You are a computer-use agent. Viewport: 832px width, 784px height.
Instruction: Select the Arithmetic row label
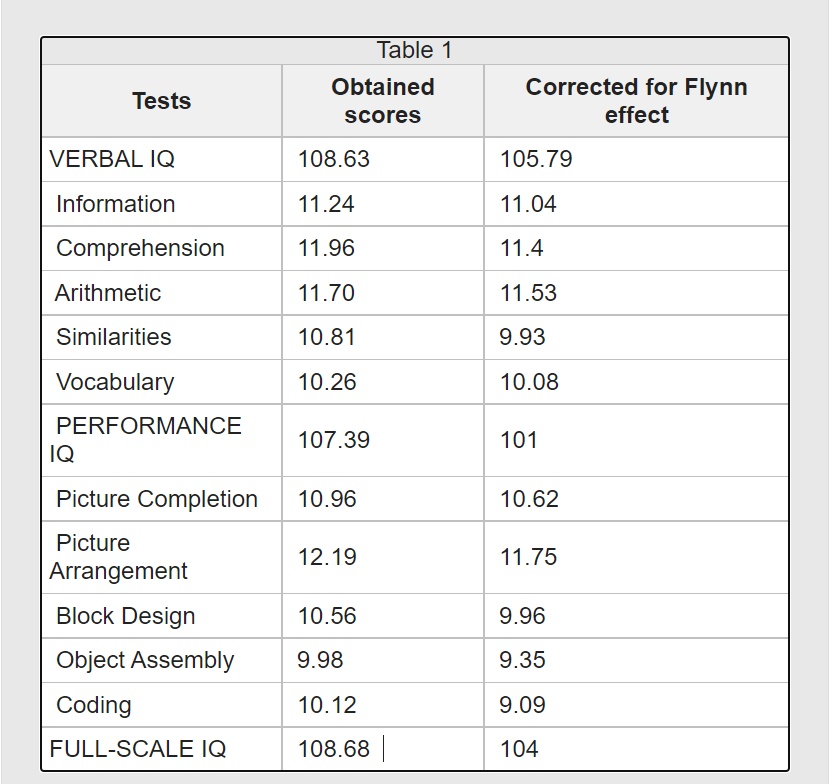(x=108, y=293)
